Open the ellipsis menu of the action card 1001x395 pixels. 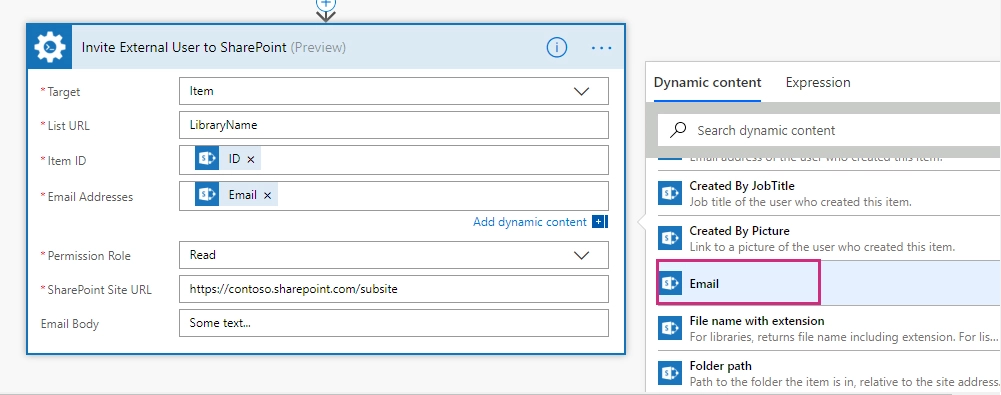[601, 48]
